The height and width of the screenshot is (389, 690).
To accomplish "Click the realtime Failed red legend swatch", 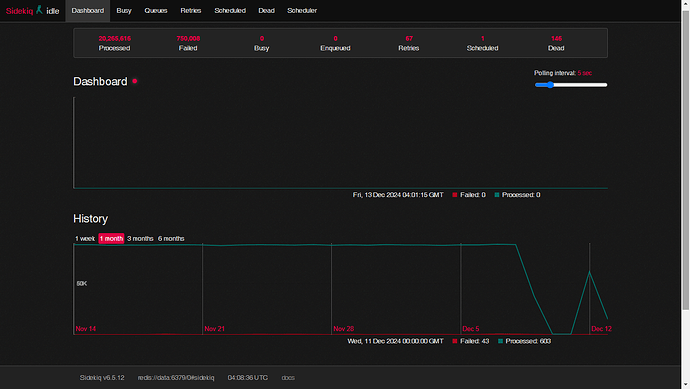I will coord(455,195).
